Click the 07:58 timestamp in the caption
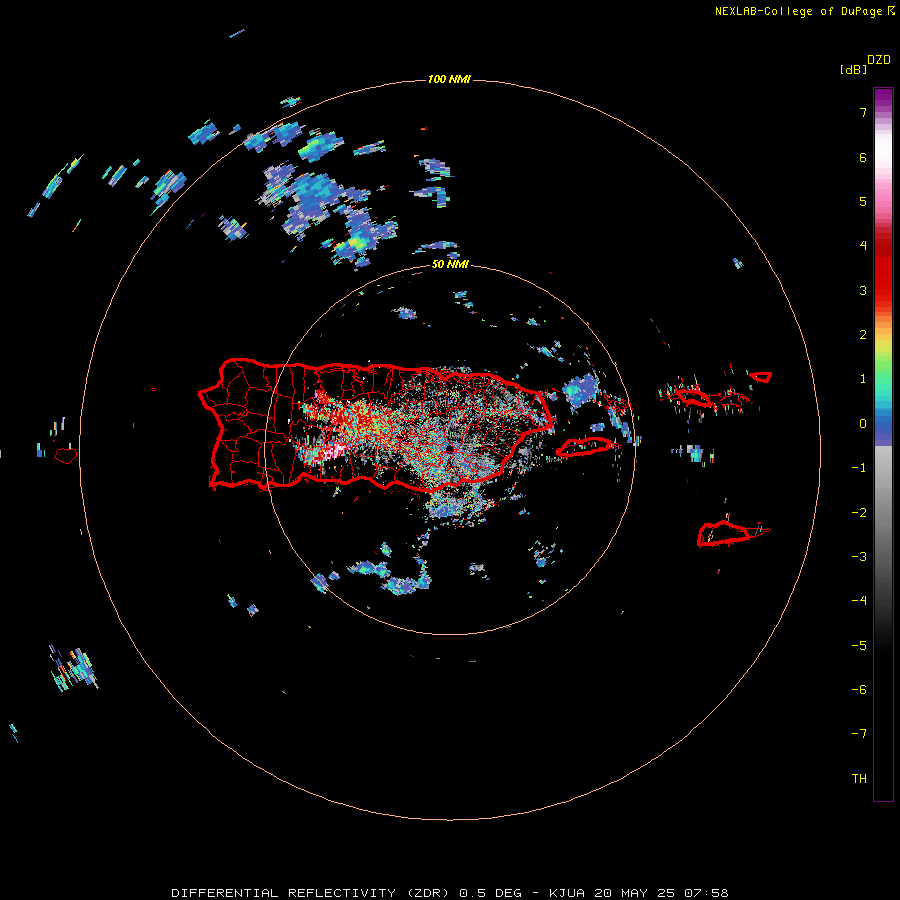Screen dimensions: 900x900 coord(706,893)
